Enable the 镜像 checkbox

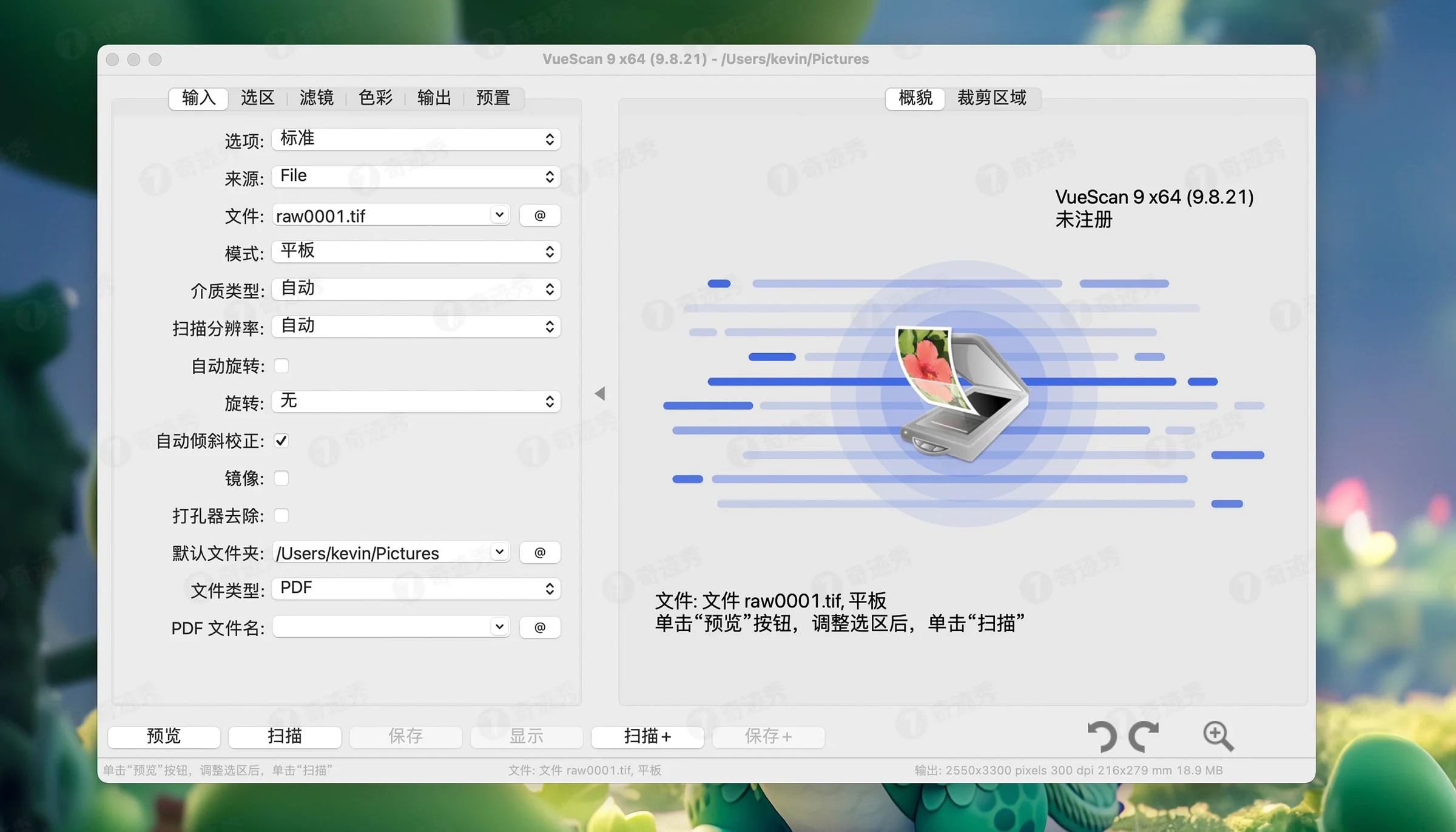pos(281,478)
